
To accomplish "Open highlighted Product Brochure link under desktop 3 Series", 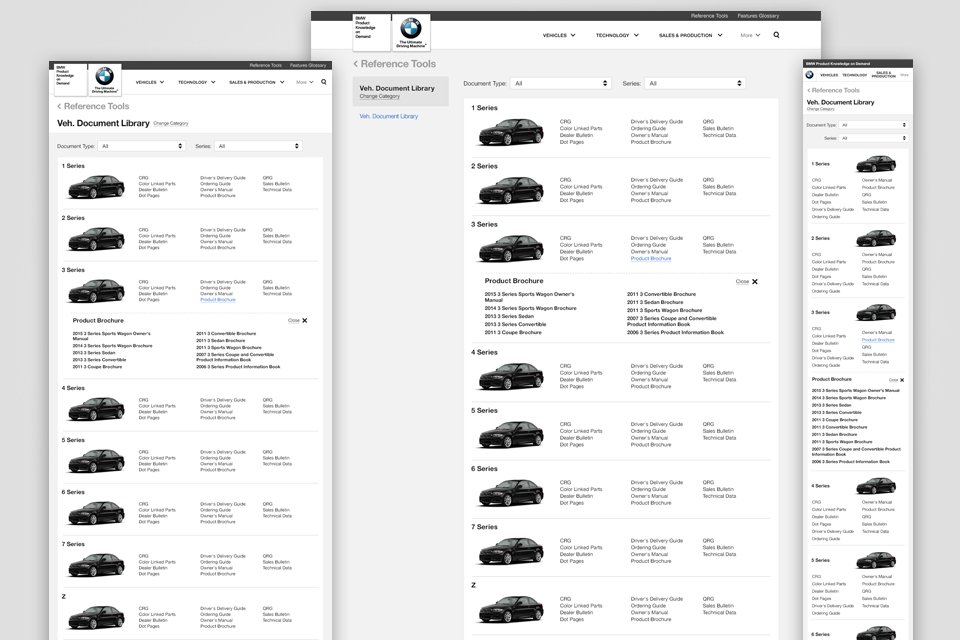I will 651,258.
